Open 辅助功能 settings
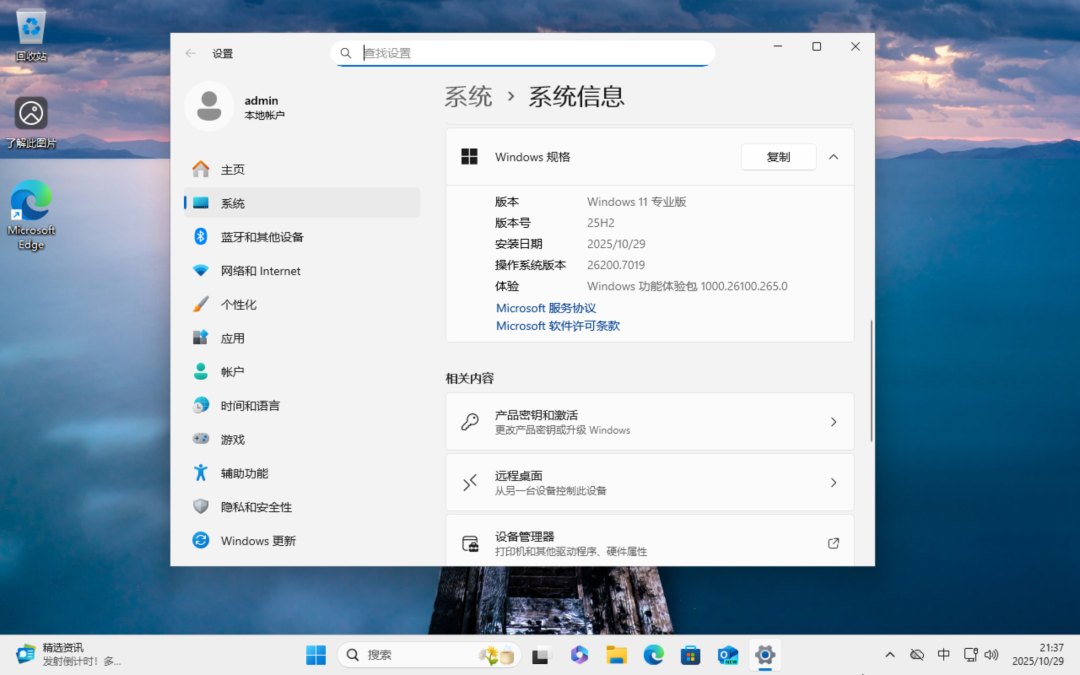The image size is (1080, 675). 302,473
